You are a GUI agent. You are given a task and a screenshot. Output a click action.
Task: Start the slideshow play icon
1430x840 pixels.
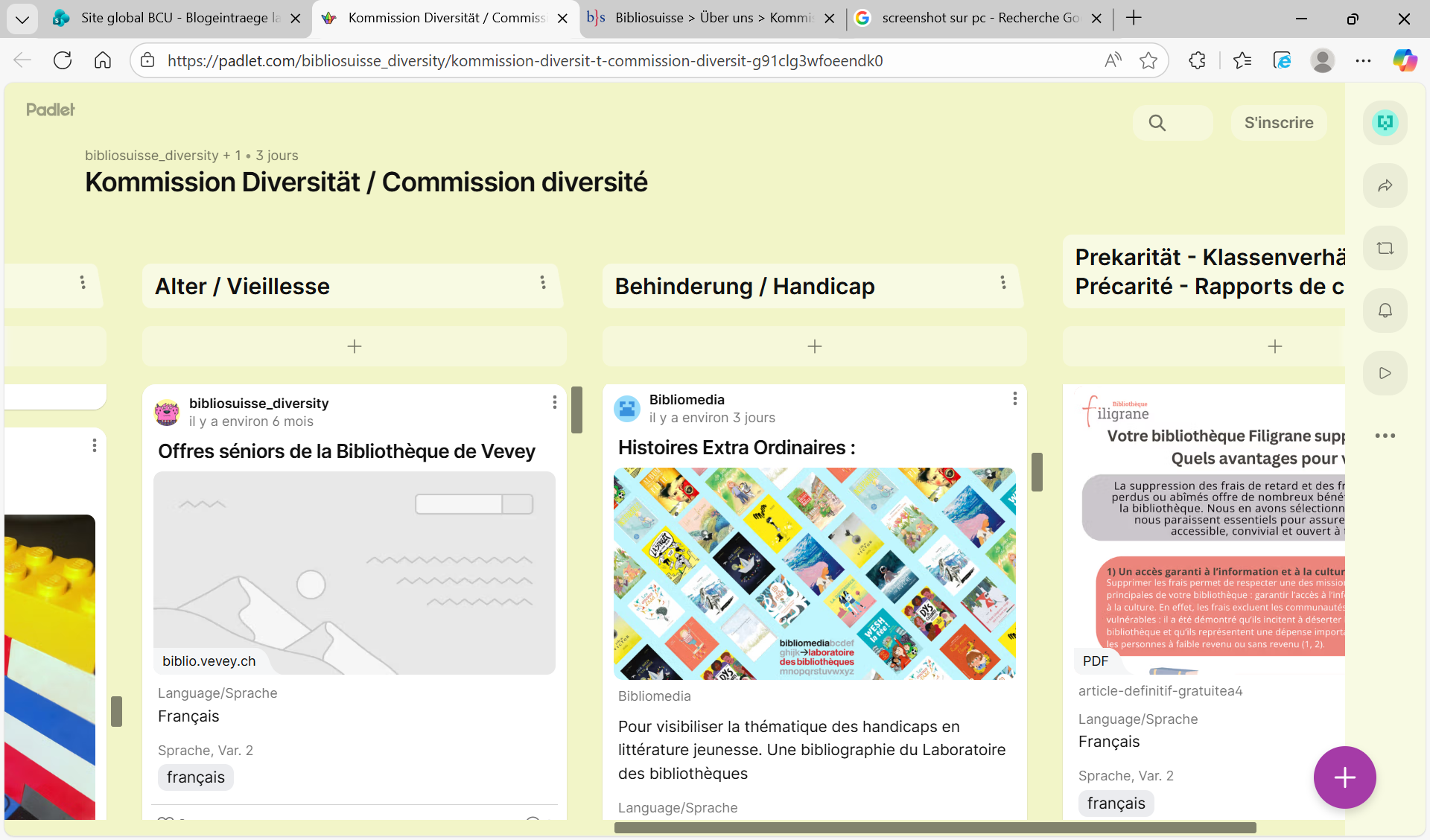1385,373
